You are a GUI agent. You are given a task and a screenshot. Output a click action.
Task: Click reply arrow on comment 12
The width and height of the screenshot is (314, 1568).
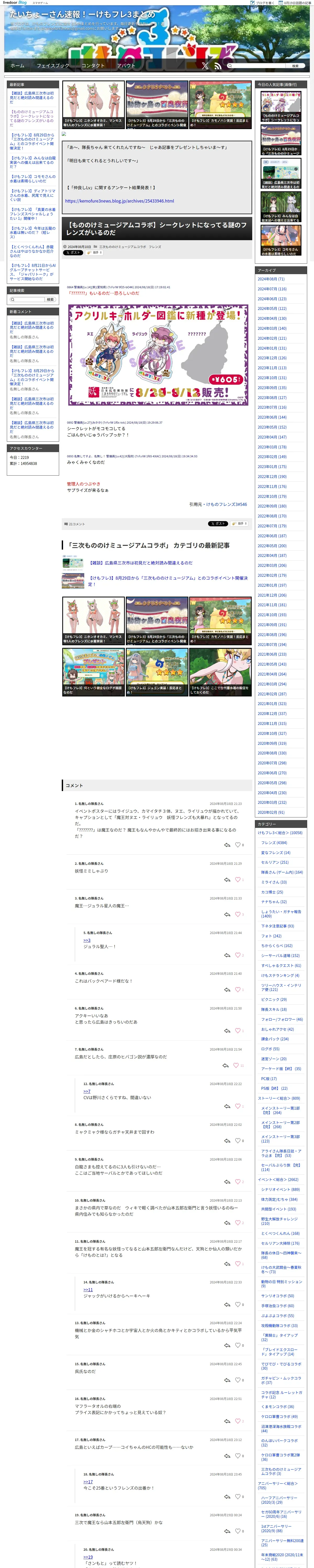tap(227, 1106)
